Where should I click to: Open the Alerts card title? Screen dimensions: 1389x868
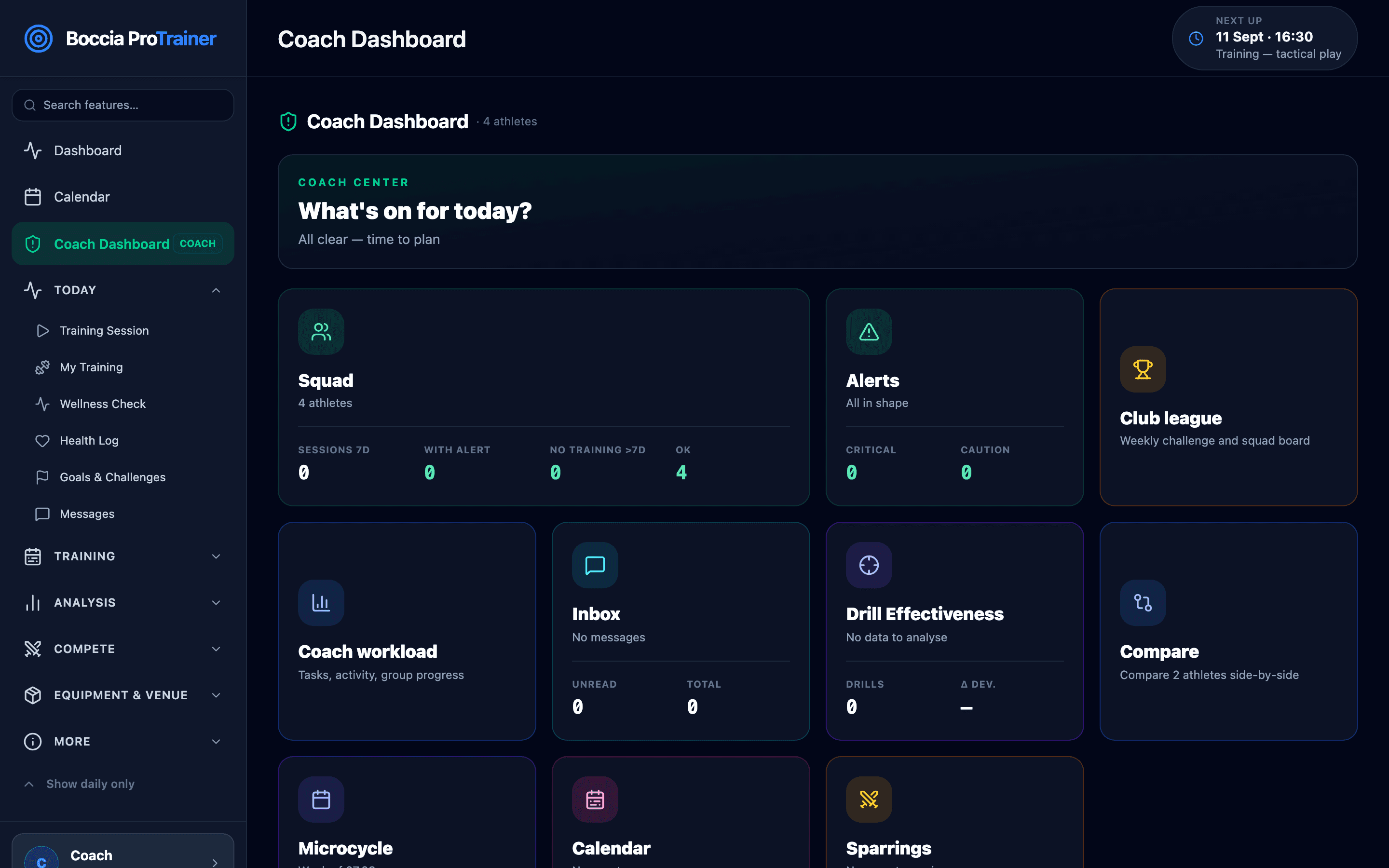point(872,380)
